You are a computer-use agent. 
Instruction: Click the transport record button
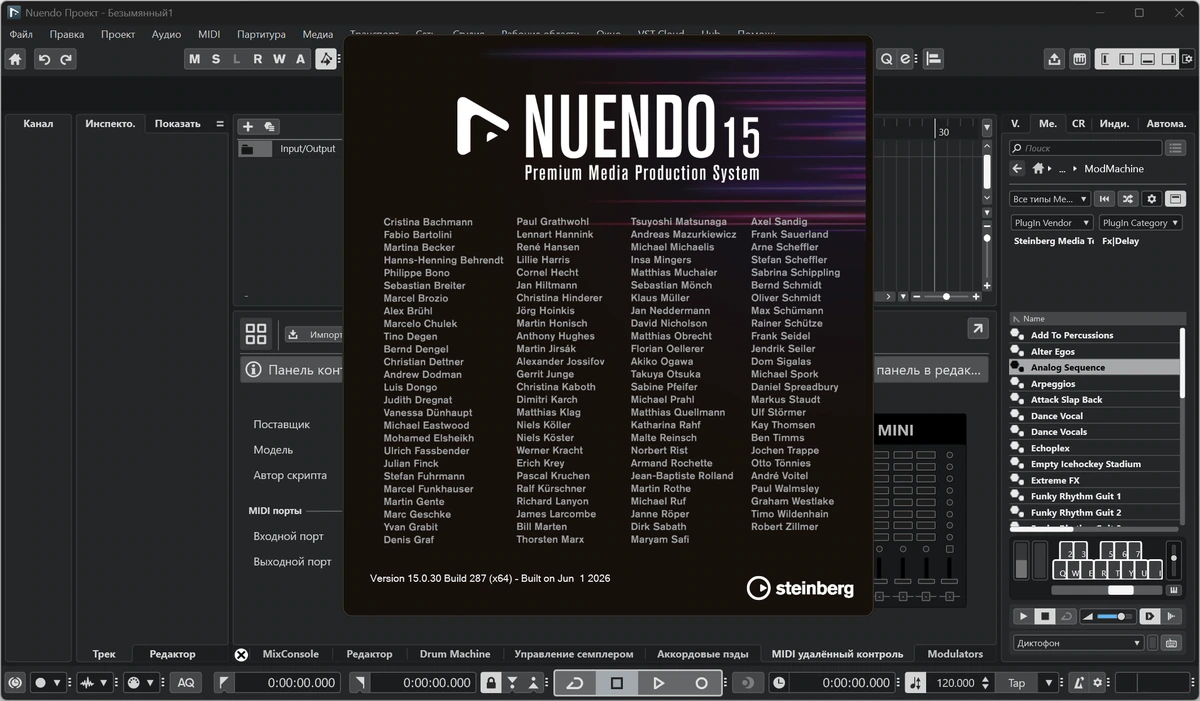[701, 683]
